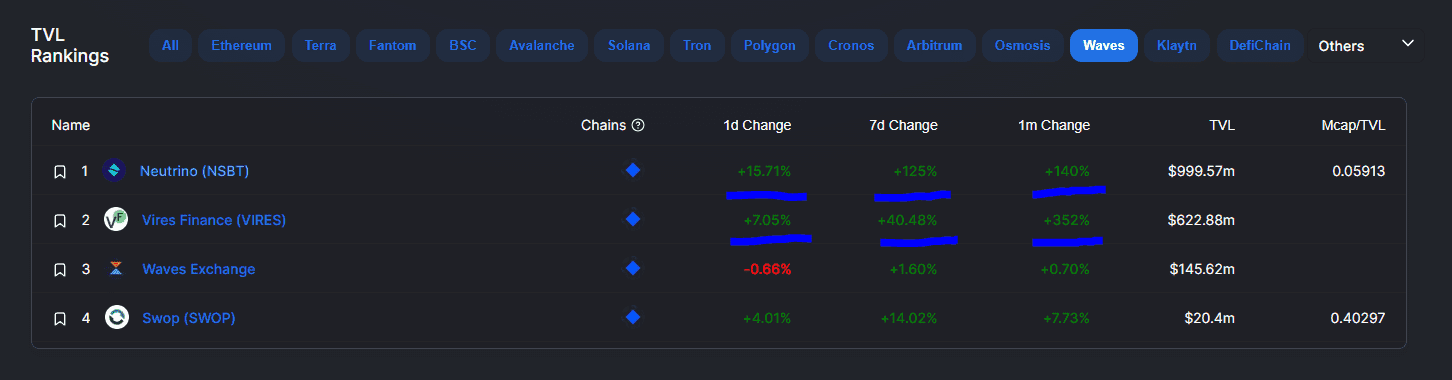The image size is (1452, 380).
Task: Select the All chains filter
Action: tap(170, 45)
